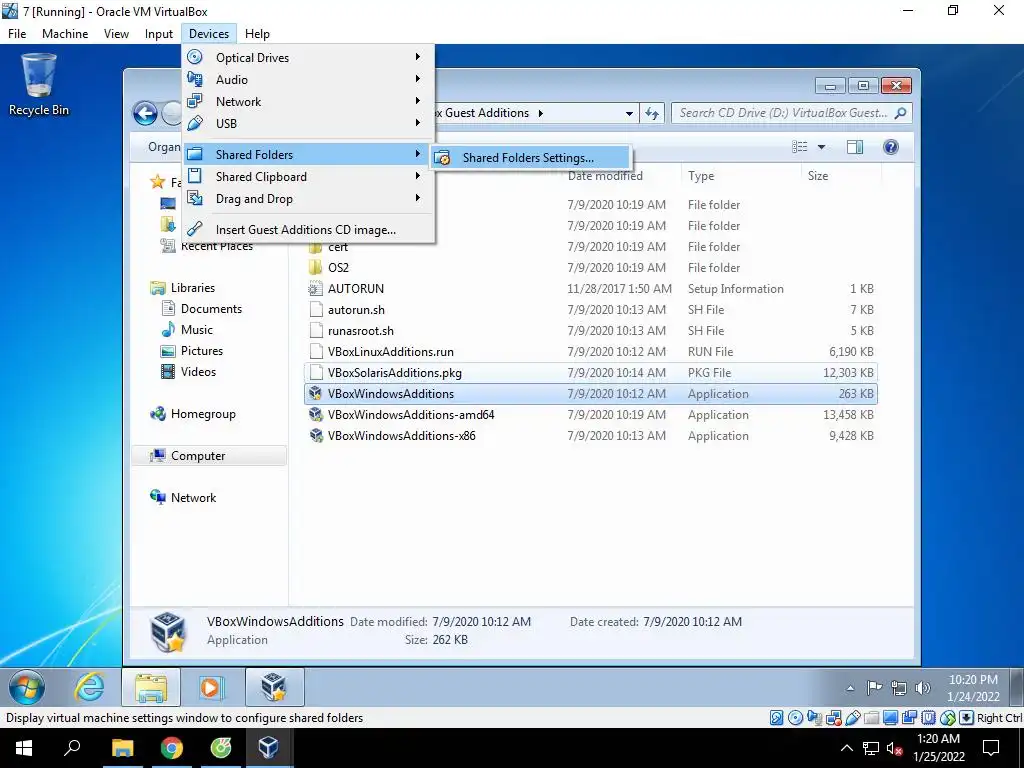
Task: Click the guest volume speaker icon
Action: (923, 688)
